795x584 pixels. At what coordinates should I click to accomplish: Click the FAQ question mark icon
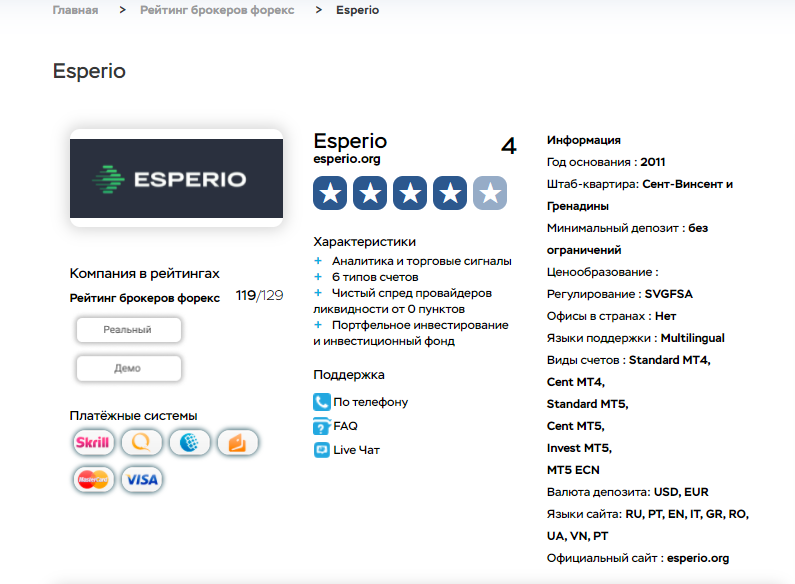(x=321, y=426)
